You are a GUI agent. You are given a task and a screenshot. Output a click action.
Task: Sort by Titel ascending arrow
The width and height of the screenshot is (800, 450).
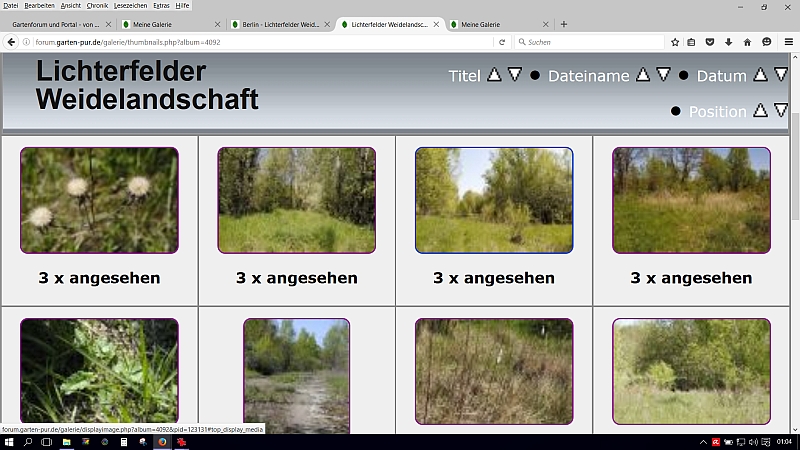pyautogui.click(x=494, y=75)
